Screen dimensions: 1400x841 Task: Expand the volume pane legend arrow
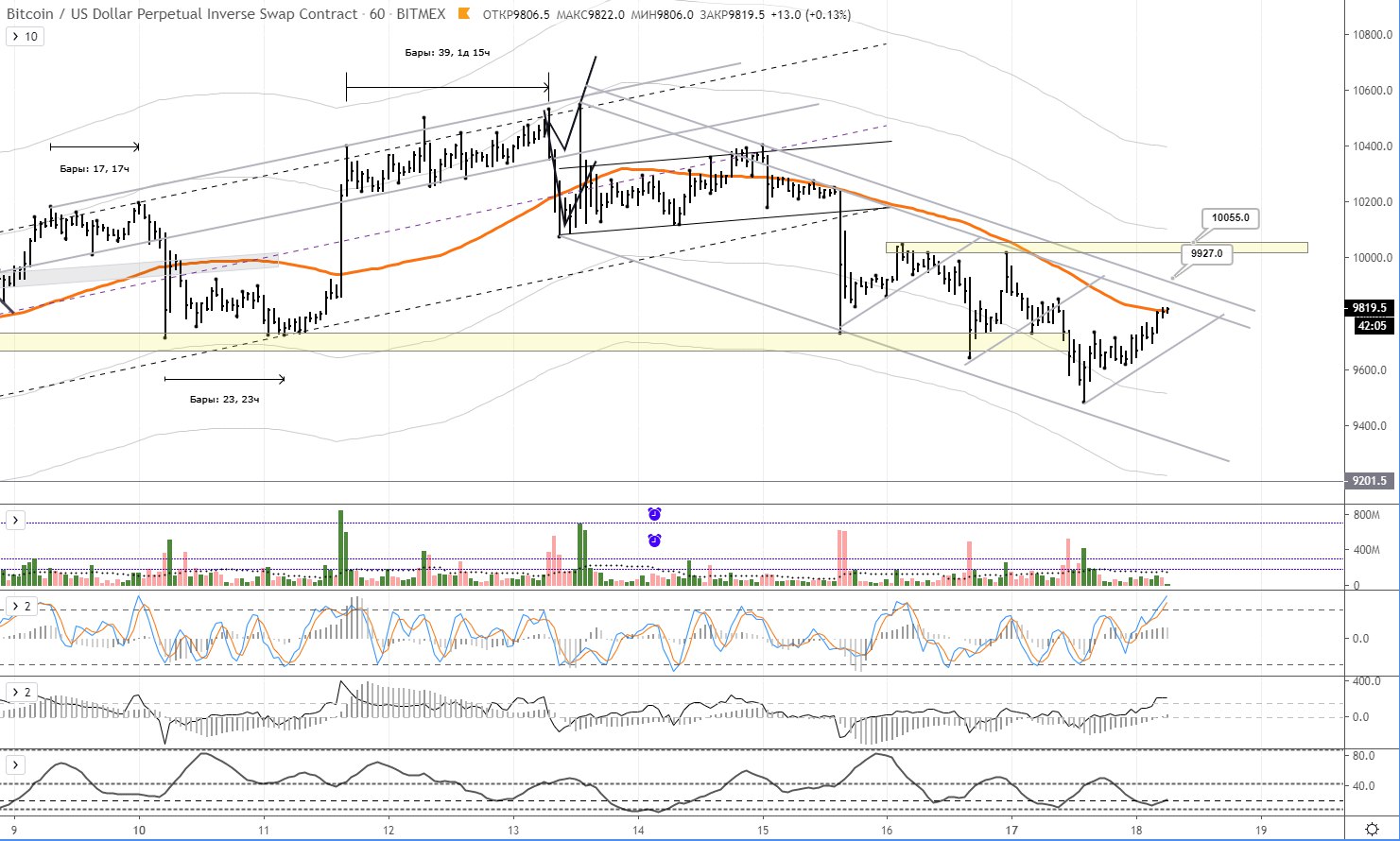pyautogui.click(x=15, y=520)
